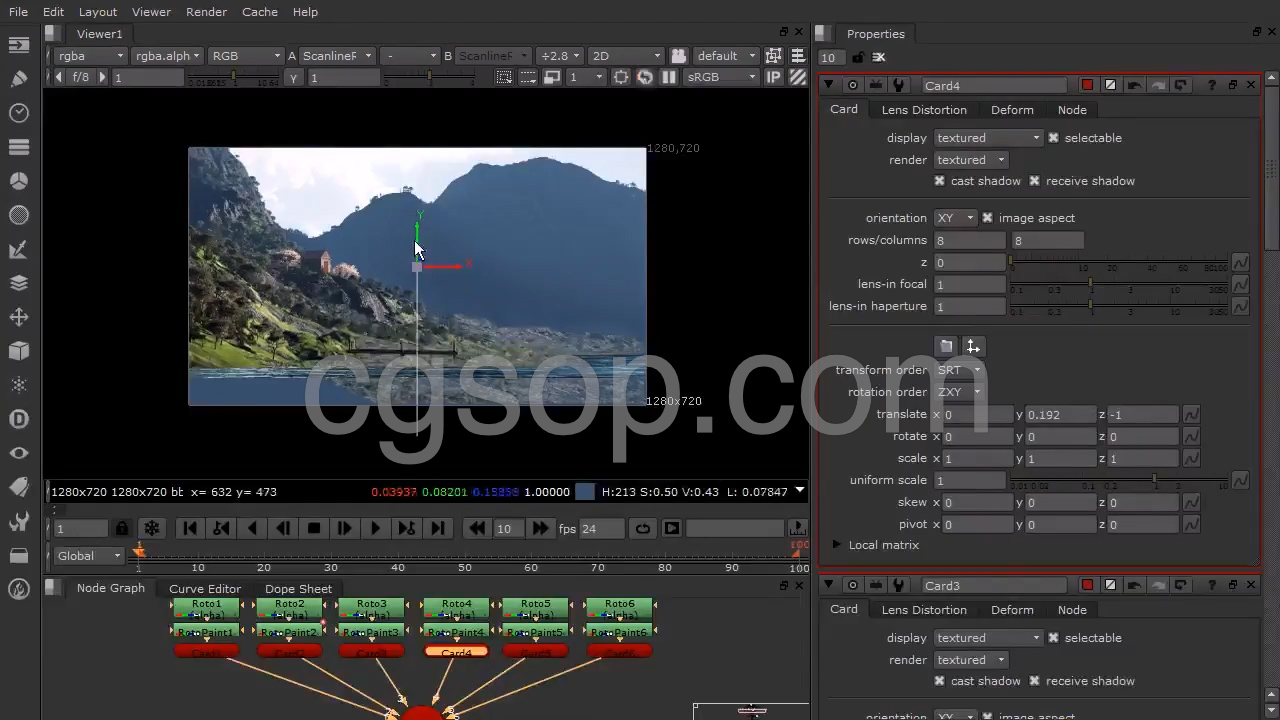Open the Card4 orientation XY dropdown
This screenshot has height=720, width=1280.
pyautogui.click(x=954, y=218)
